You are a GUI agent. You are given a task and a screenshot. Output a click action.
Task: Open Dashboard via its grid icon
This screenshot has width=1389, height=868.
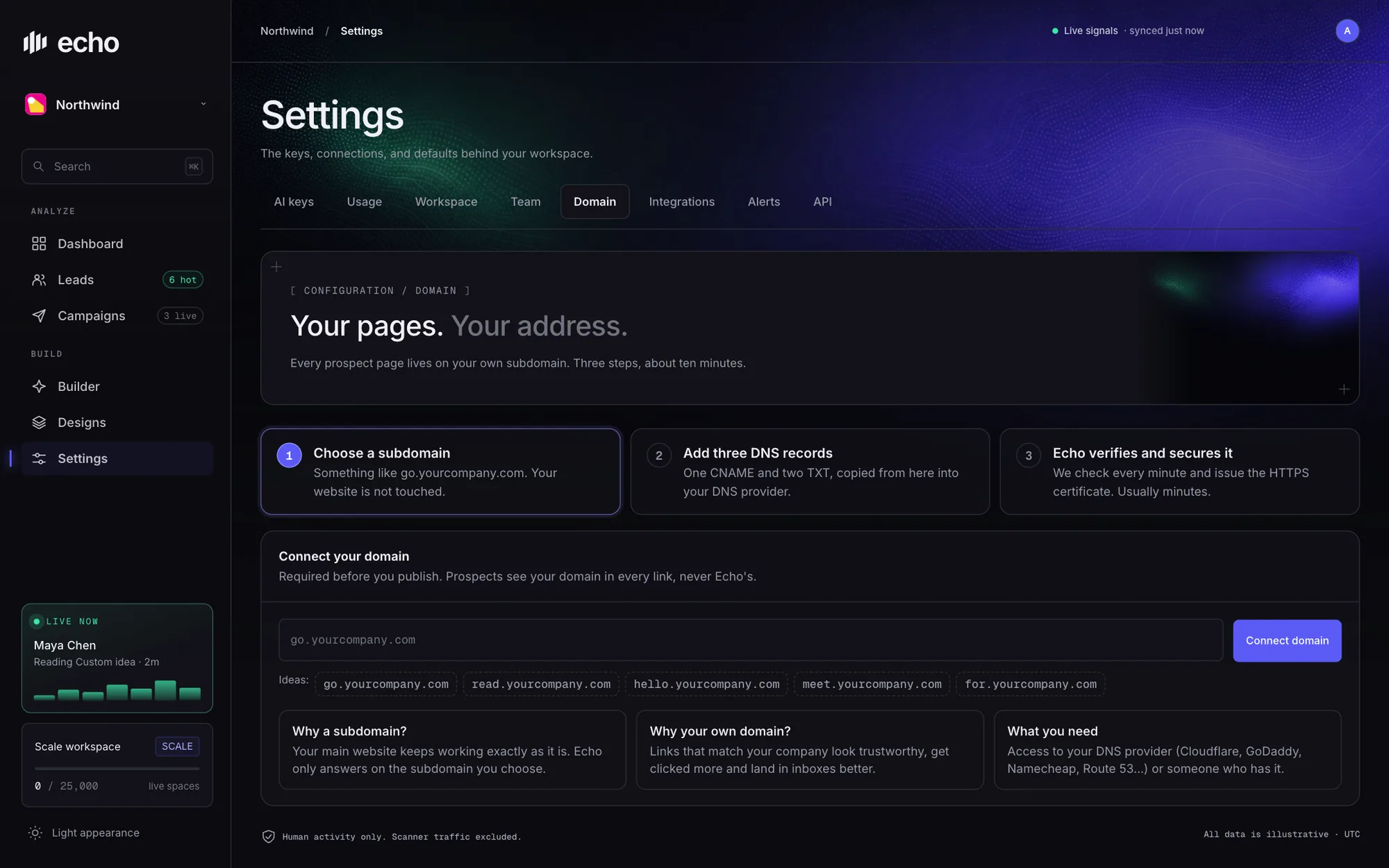[39, 244]
